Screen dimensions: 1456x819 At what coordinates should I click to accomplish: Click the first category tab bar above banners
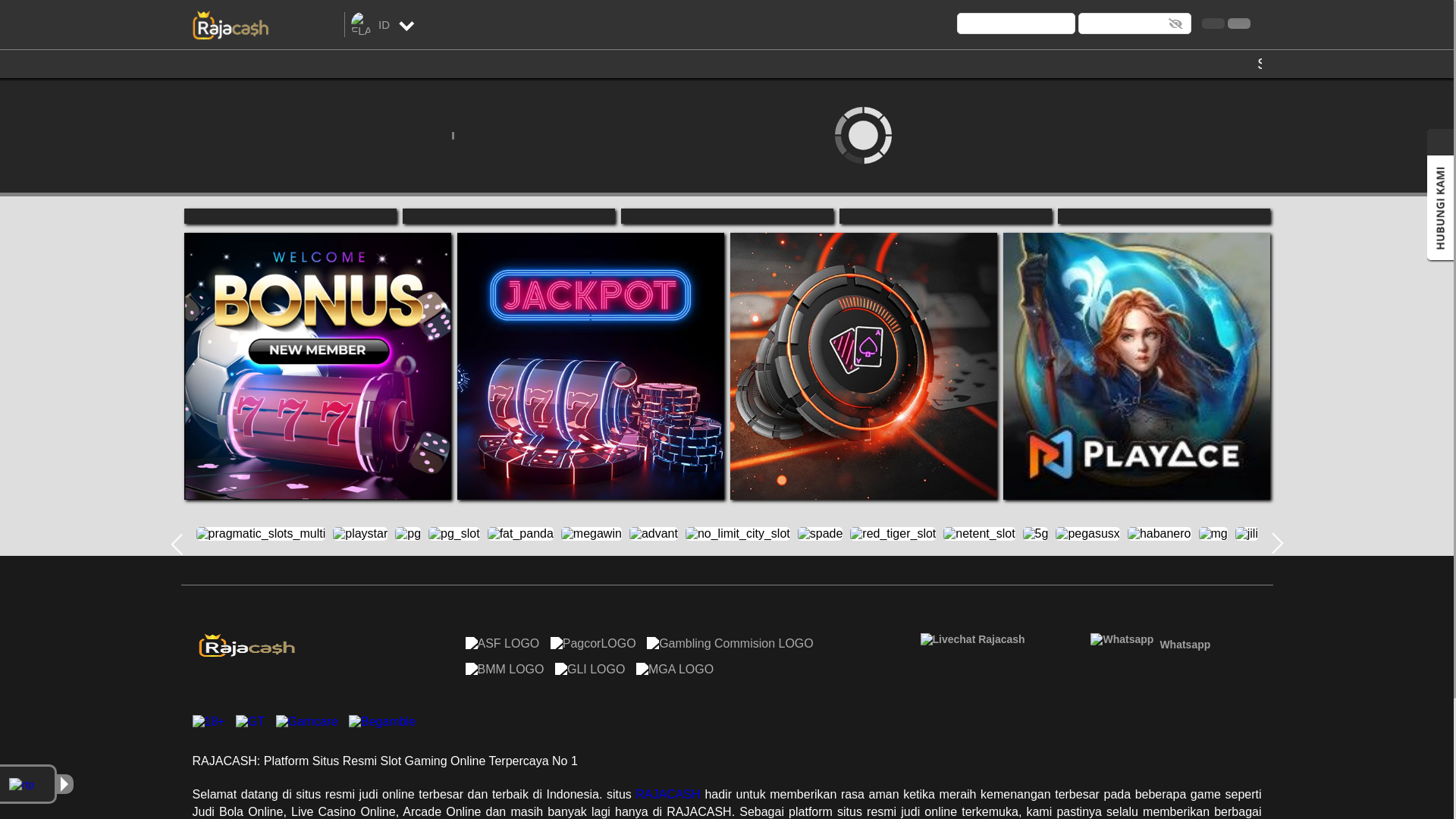coord(290,216)
